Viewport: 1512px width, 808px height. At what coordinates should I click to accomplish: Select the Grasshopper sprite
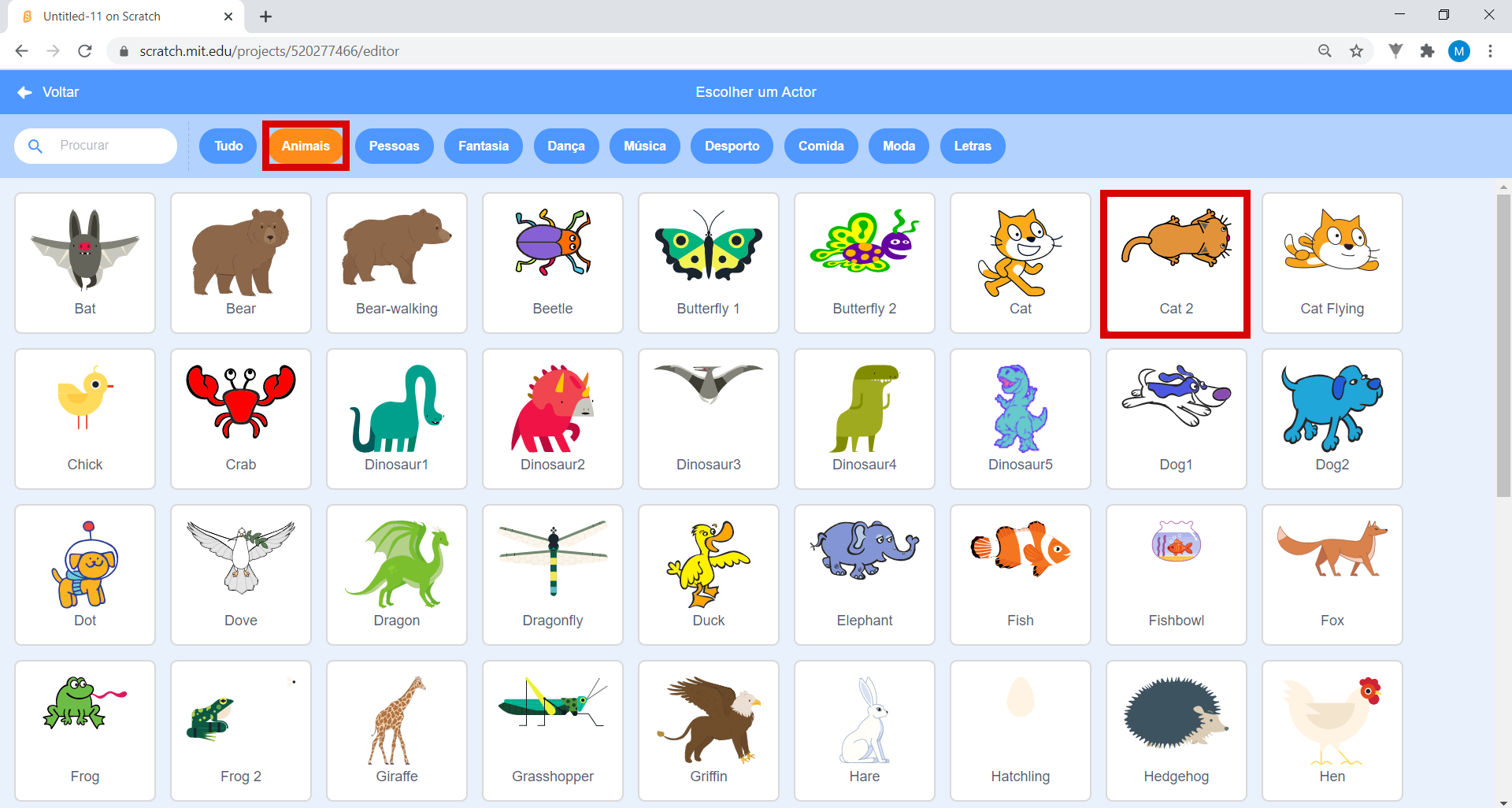coord(553,731)
